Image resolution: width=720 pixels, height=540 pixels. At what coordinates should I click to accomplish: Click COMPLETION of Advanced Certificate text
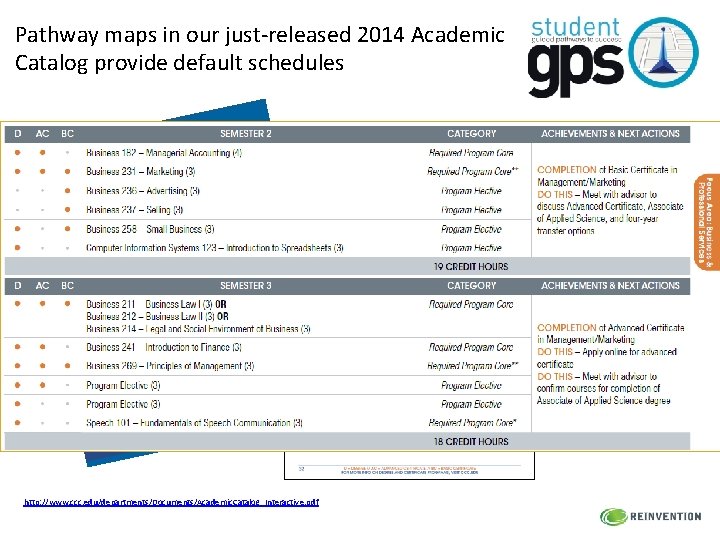pyautogui.click(x=610, y=334)
